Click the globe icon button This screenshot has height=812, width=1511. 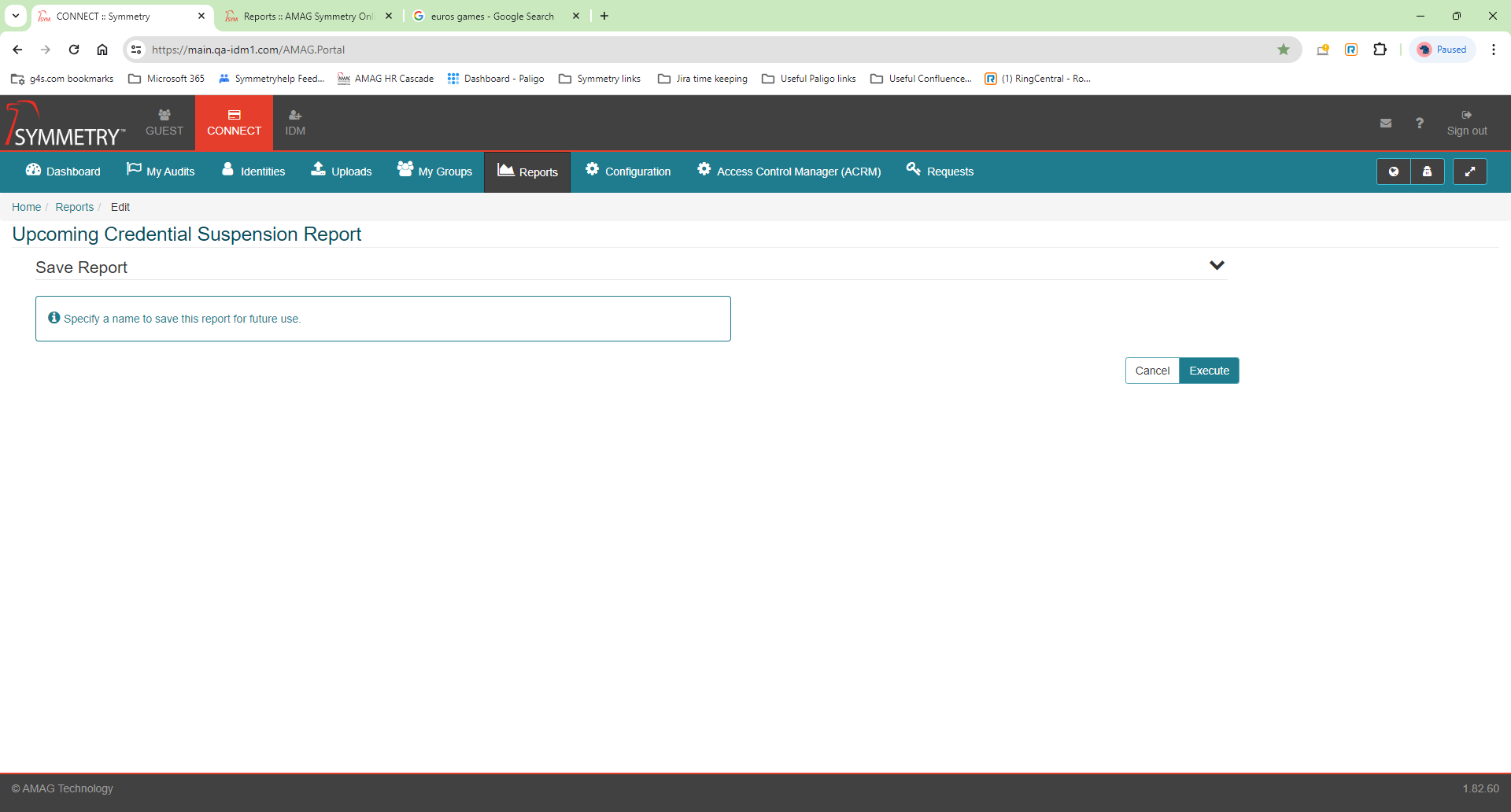tap(1393, 172)
